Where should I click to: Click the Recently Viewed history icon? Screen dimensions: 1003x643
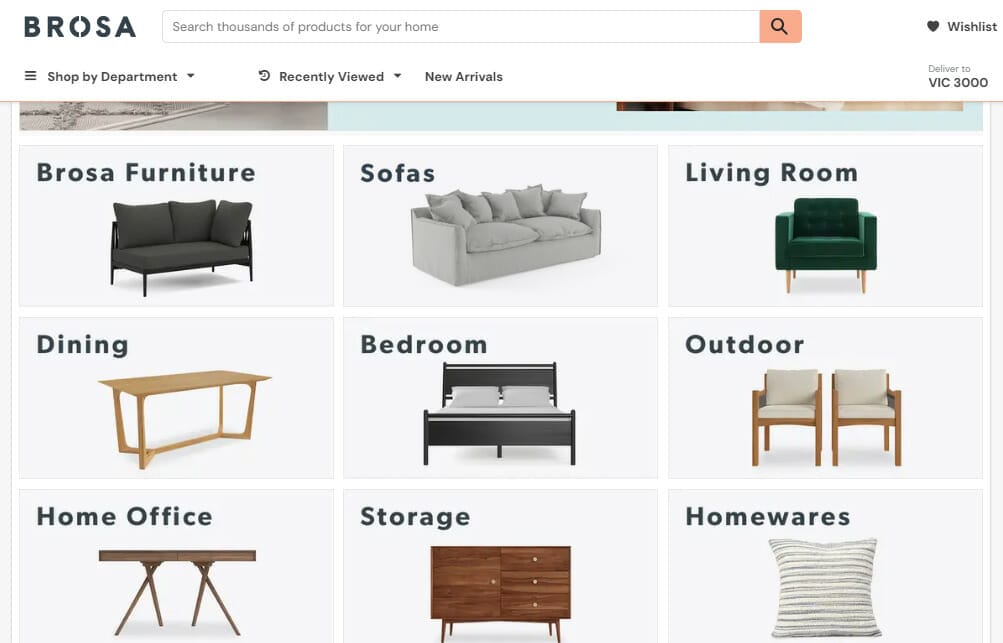[x=264, y=76]
